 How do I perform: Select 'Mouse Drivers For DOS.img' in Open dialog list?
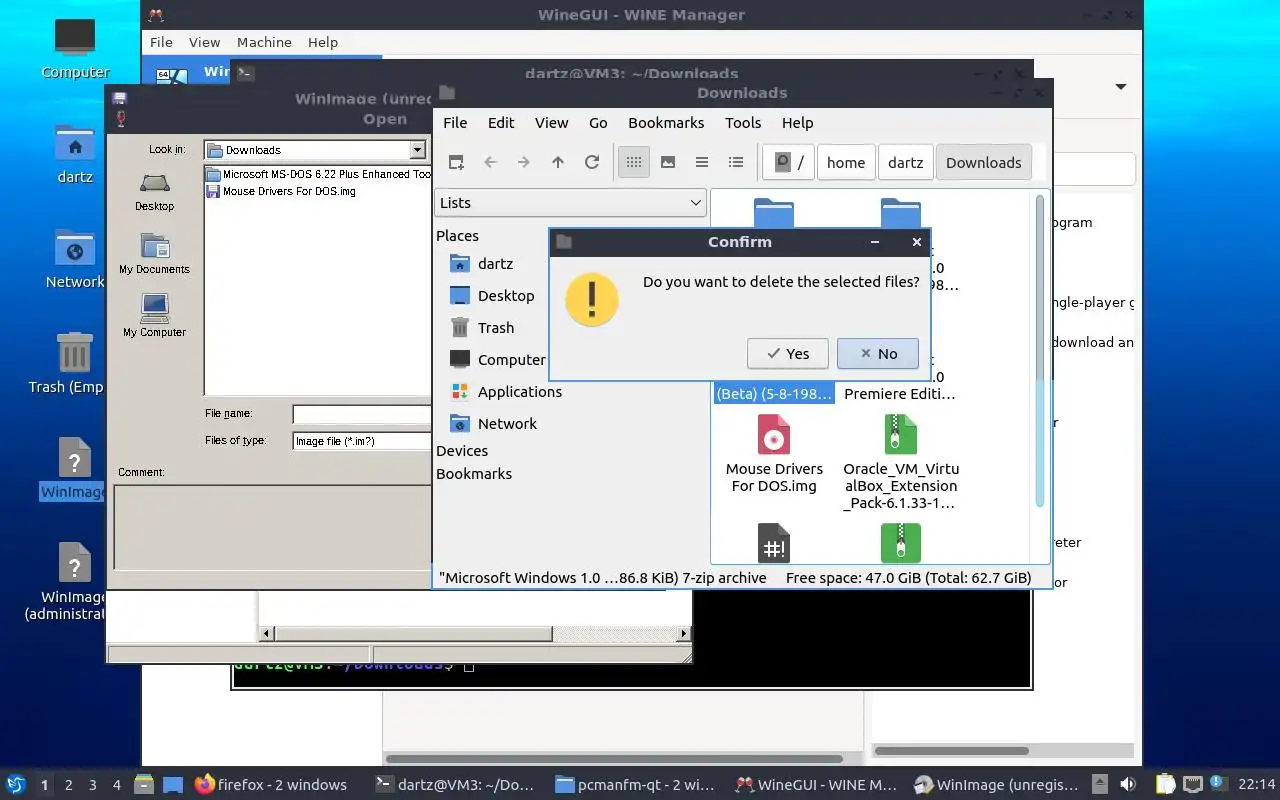(x=281, y=191)
